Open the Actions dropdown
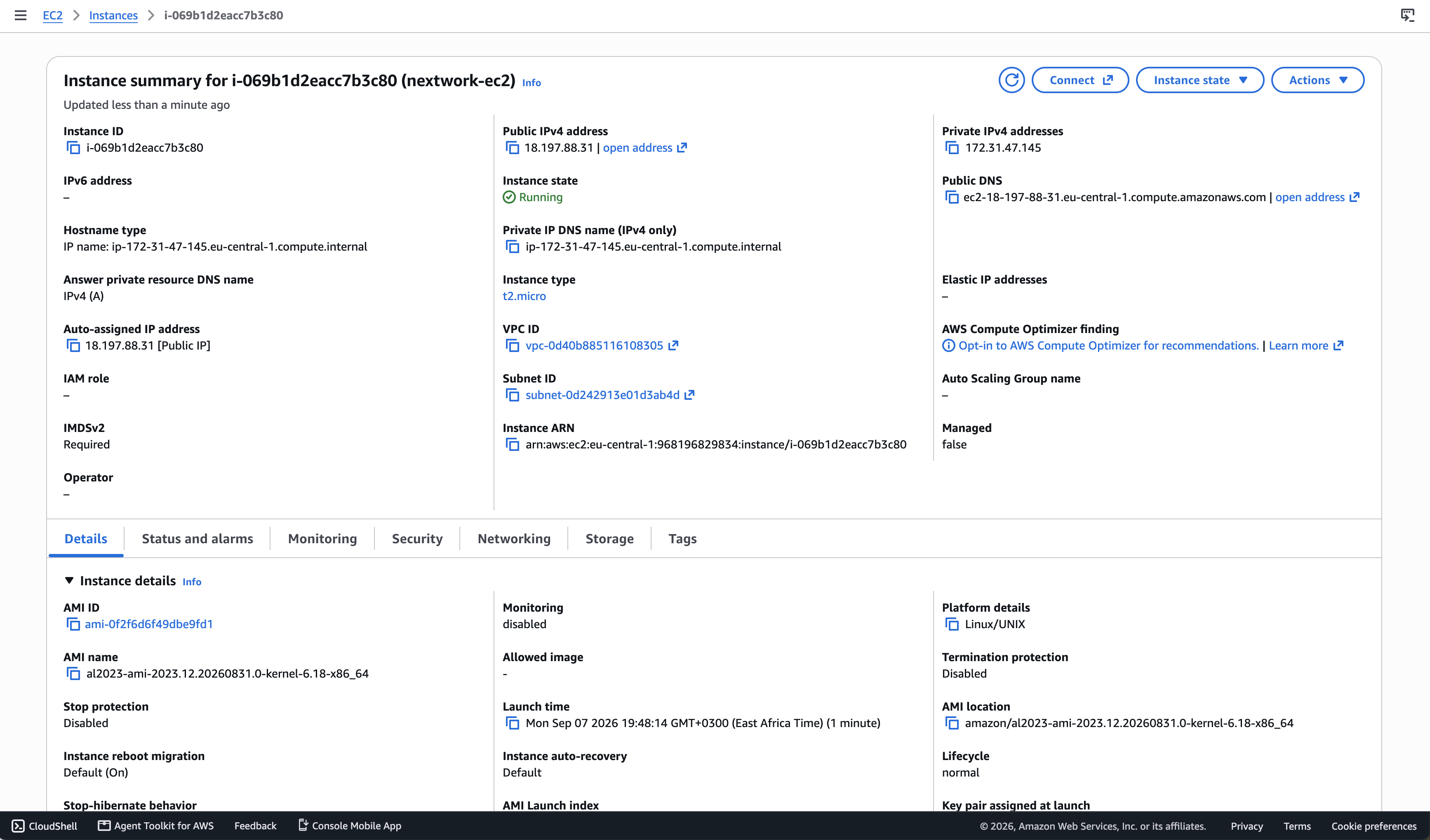Image resolution: width=1430 pixels, height=840 pixels. tap(1317, 80)
